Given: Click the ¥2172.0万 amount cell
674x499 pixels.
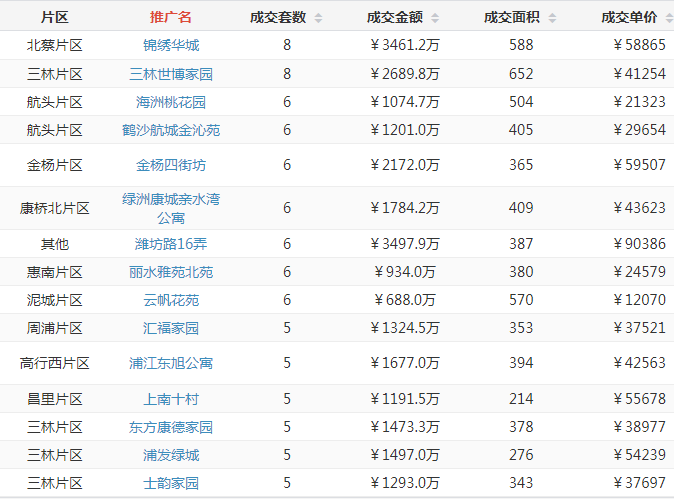Looking at the screenshot, I should [405, 165].
